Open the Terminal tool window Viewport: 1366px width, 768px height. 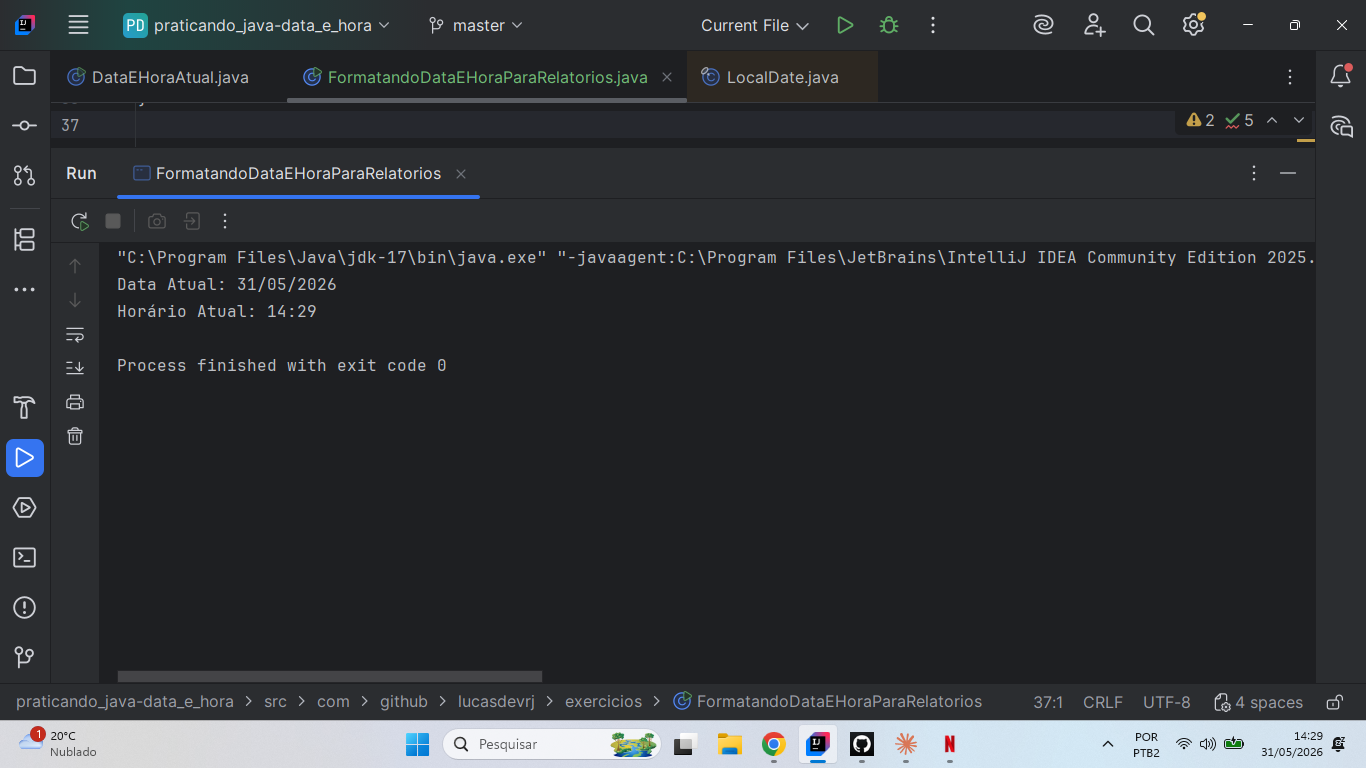pos(25,558)
